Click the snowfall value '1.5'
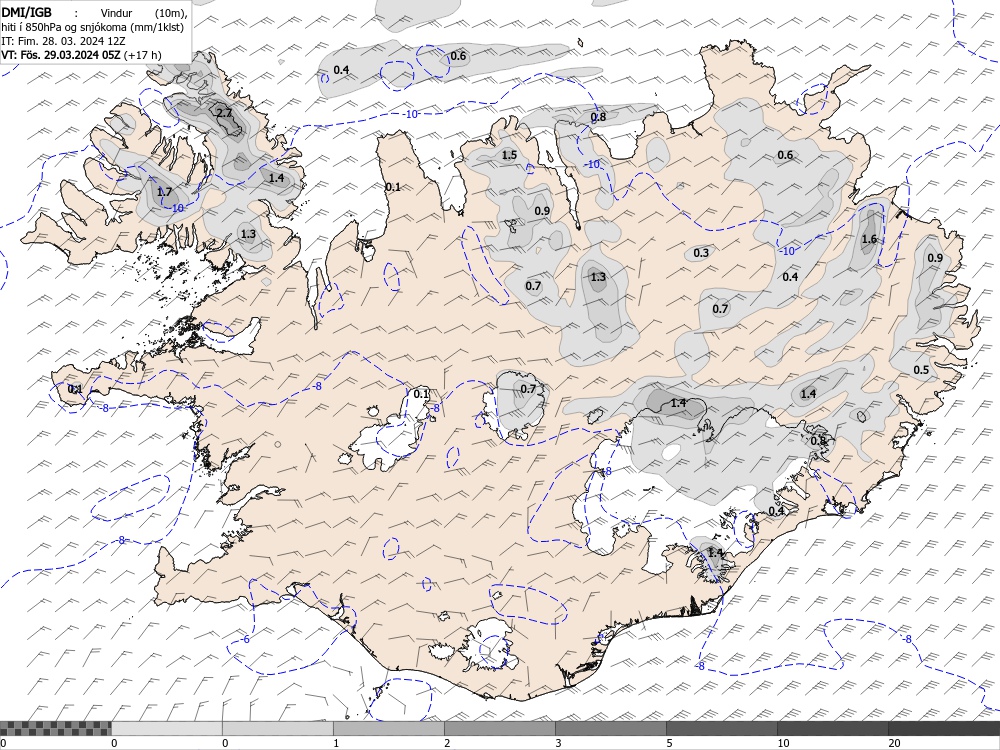The height and width of the screenshot is (750, 1000). (509, 155)
